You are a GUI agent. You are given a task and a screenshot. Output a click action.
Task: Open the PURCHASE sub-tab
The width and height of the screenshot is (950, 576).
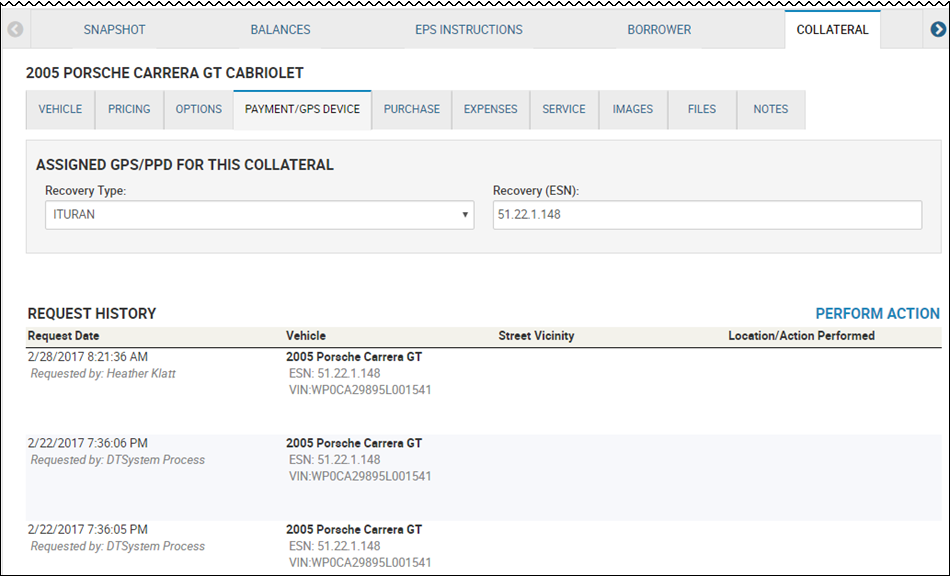click(x=412, y=110)
